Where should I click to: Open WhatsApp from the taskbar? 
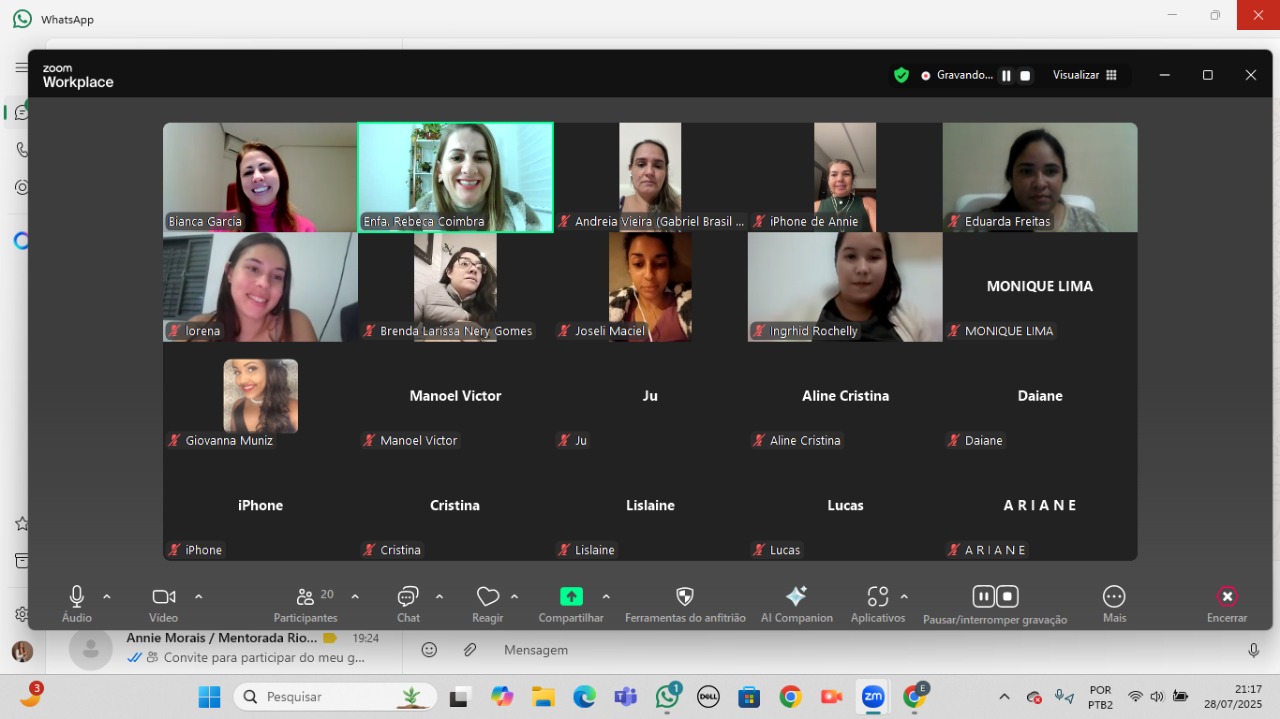pyautogui.click(x=667, y=696)
